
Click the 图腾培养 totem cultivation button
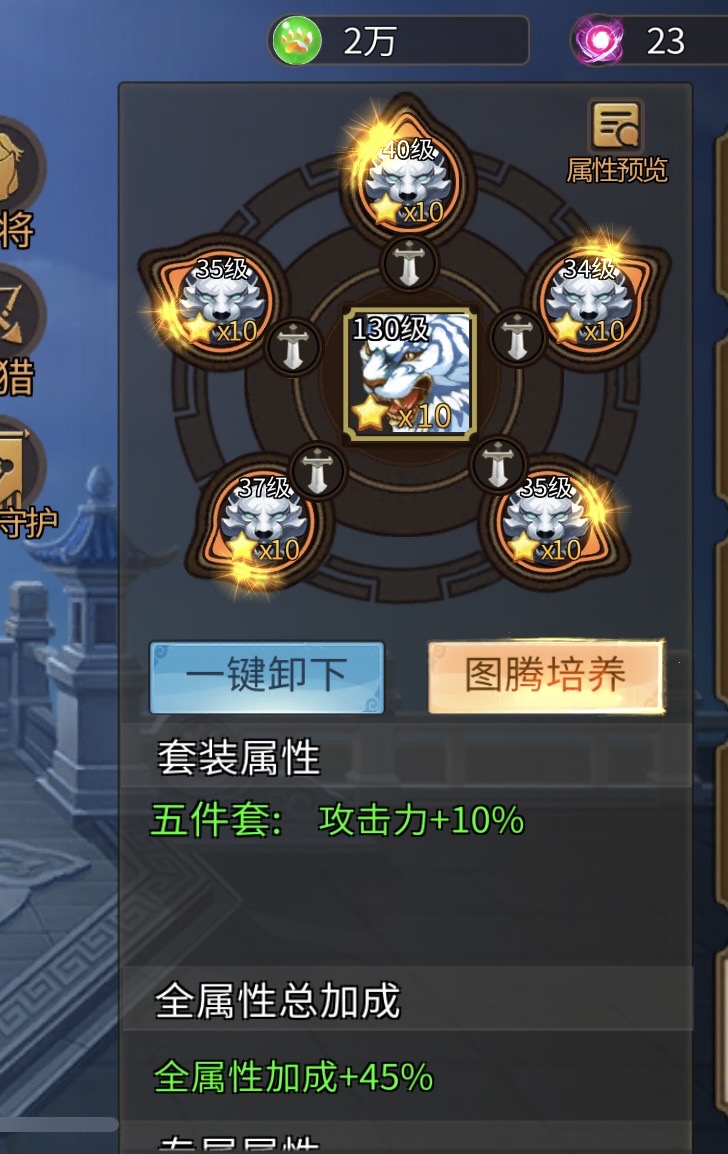tap(546, 676)
